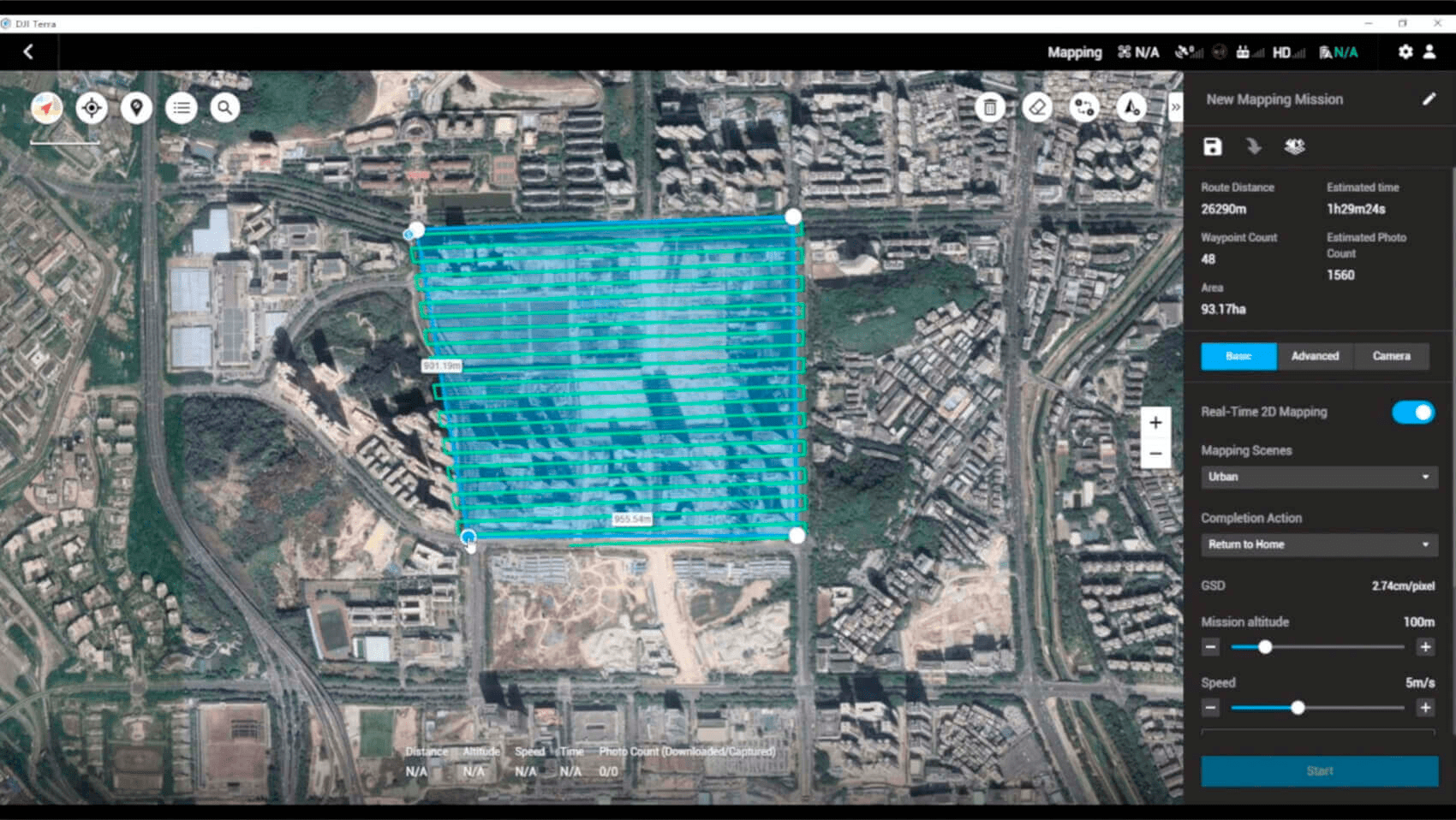Click the plus stepper to raise Mission altitude

[x=1425, y=647]
